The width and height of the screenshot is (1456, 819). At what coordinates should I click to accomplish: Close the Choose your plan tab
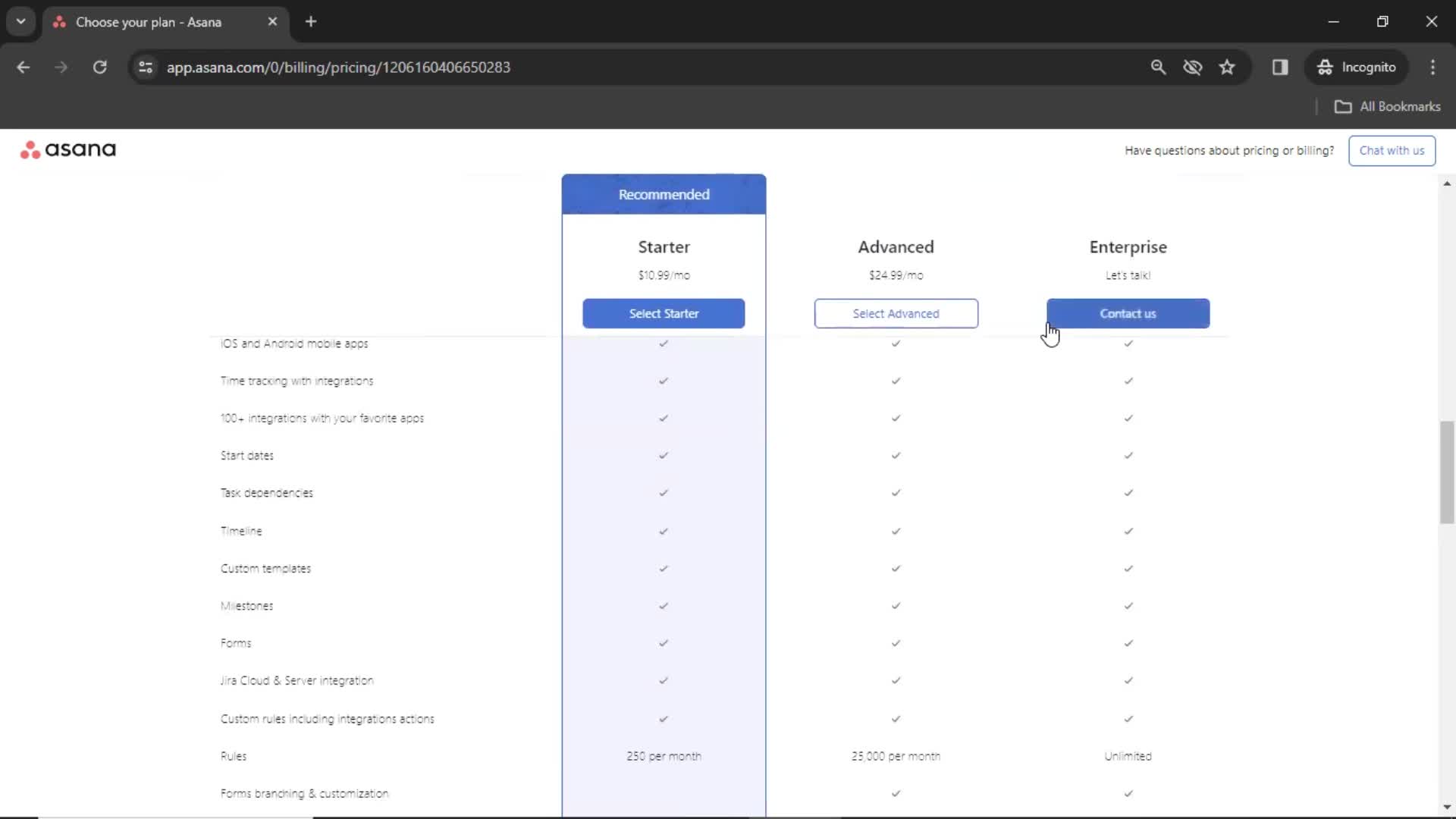coord(272,22)
